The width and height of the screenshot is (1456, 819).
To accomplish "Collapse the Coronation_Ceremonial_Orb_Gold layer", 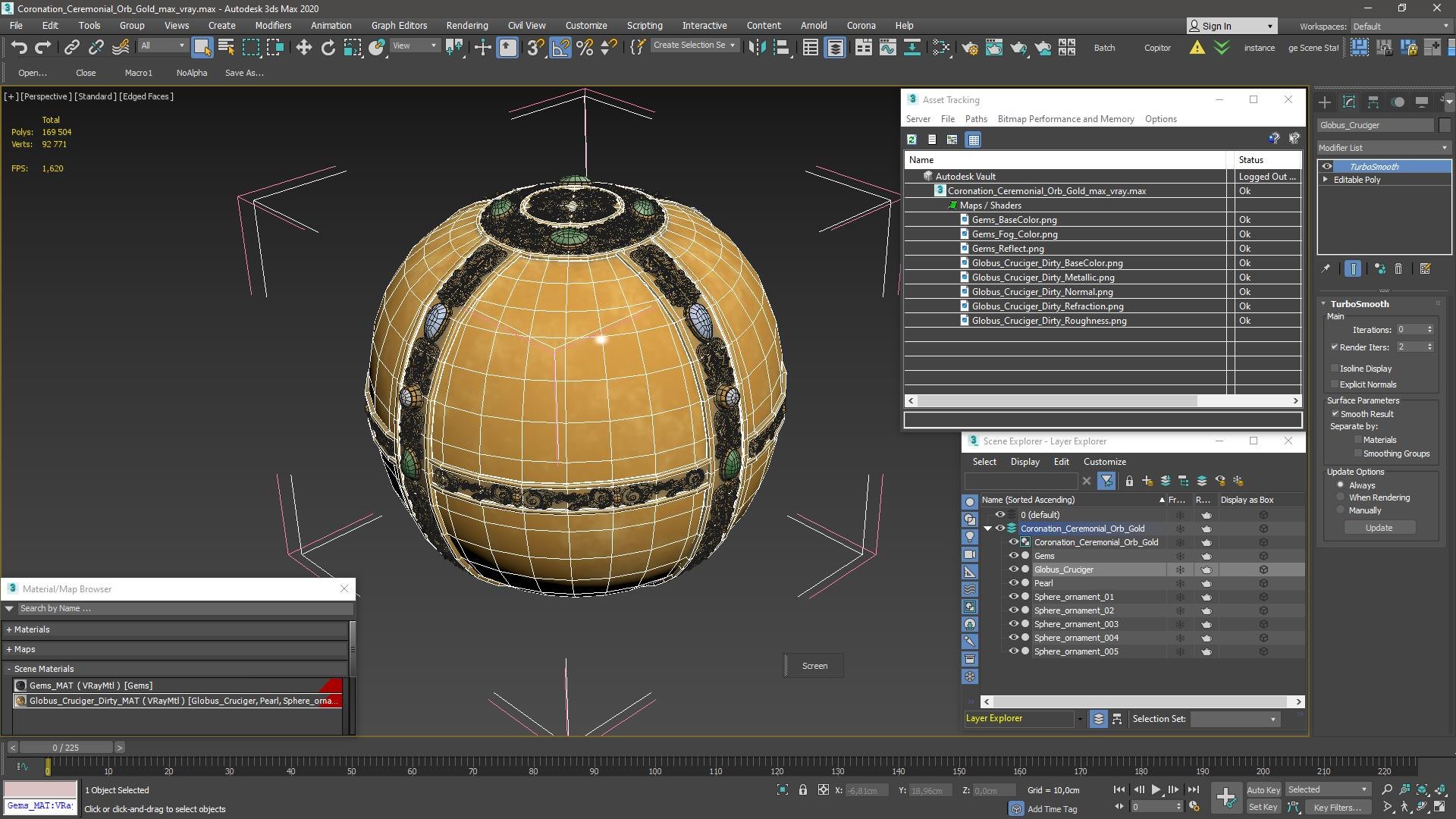I will (987, 529).
